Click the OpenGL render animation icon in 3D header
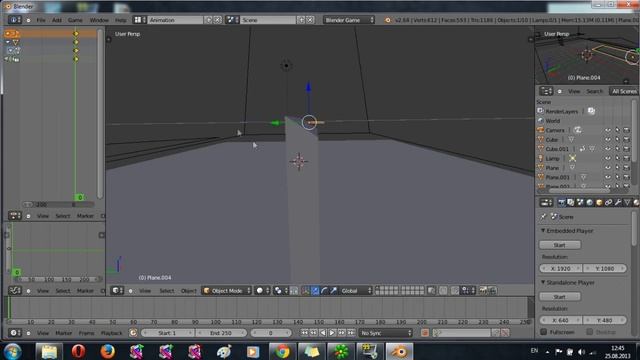Screen dimensions: 640x360 pyautogui.click(x=493, y=291)
